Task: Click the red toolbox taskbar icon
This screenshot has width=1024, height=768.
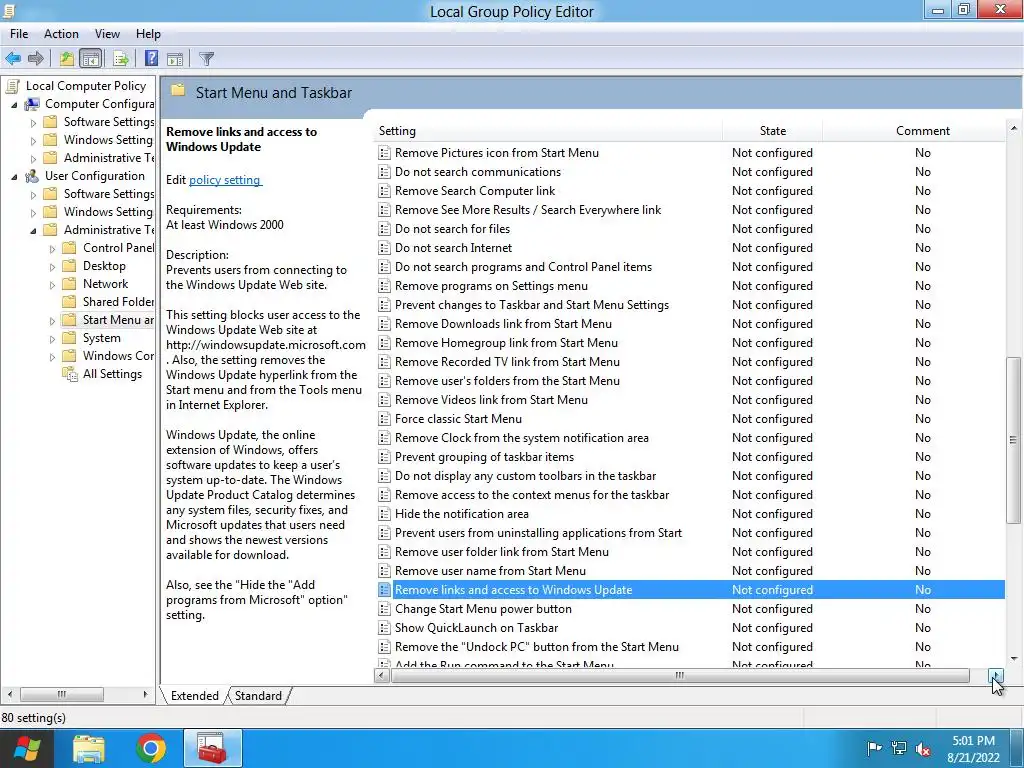Action: 212,748
